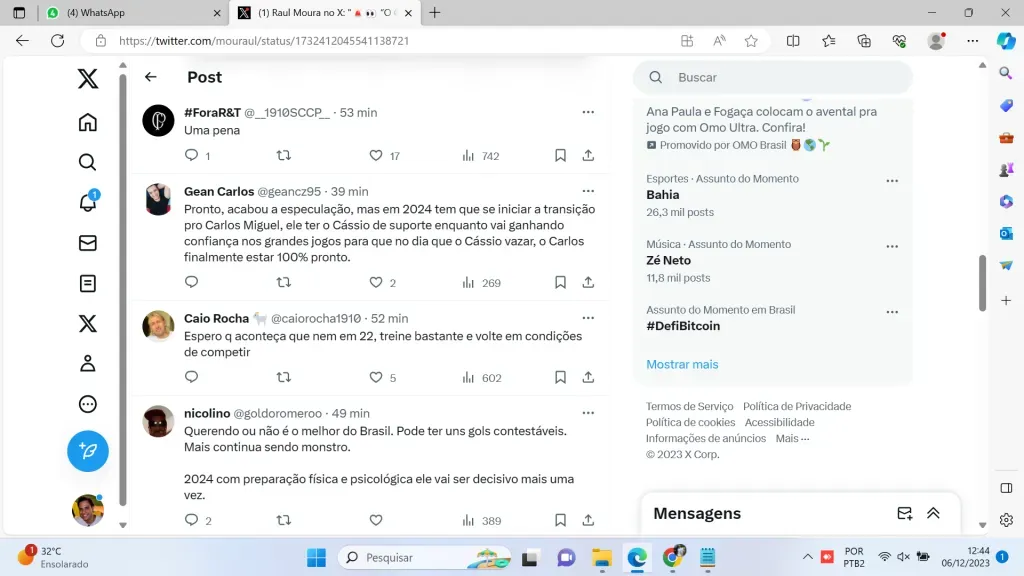Image resolution: width=1024 pixels, height=576 pixels.
Task: Open Messages envelope icon in left sidebar
Action: [88, 243]
